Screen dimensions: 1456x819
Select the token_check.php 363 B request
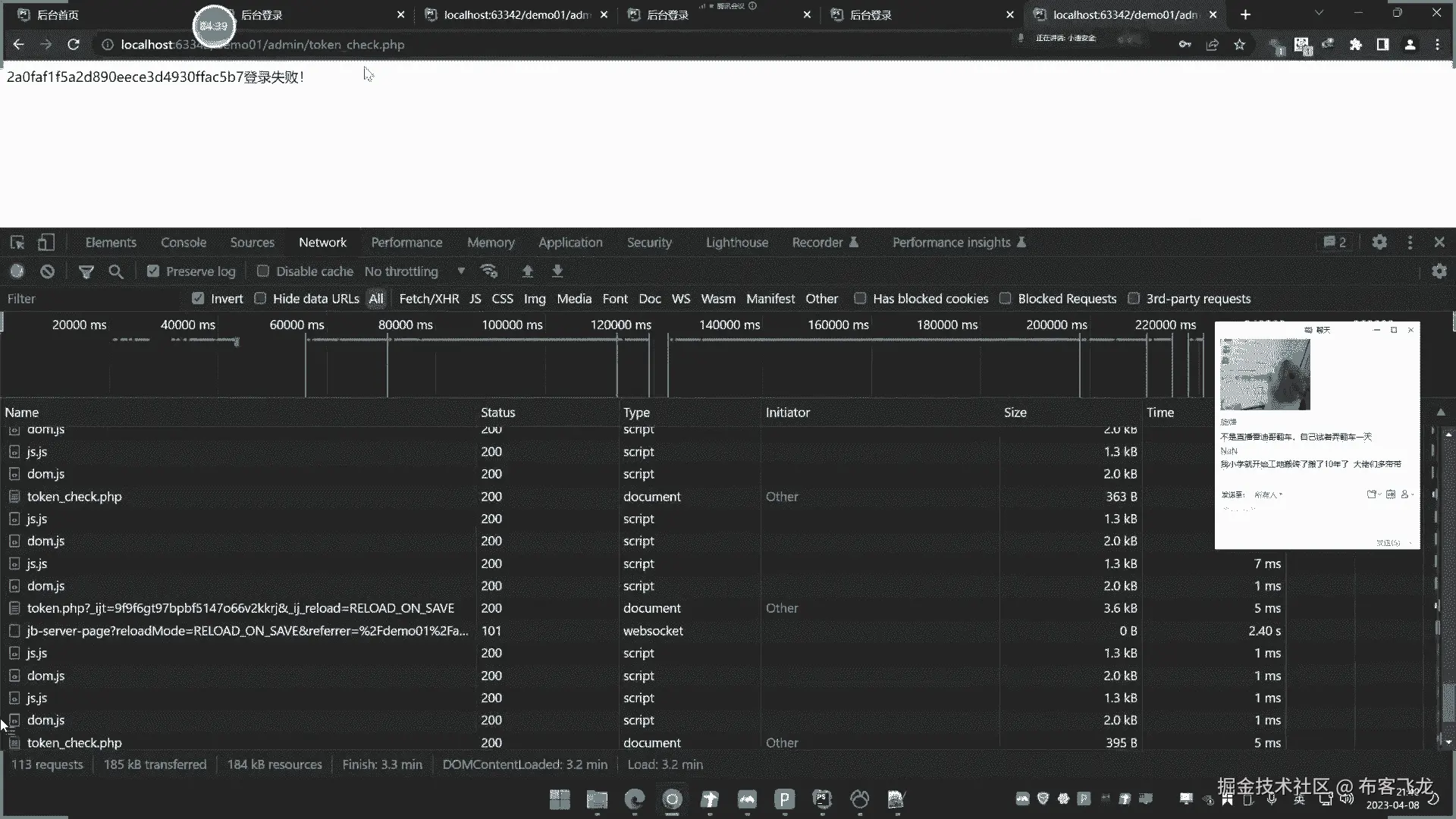coord(74,497)
